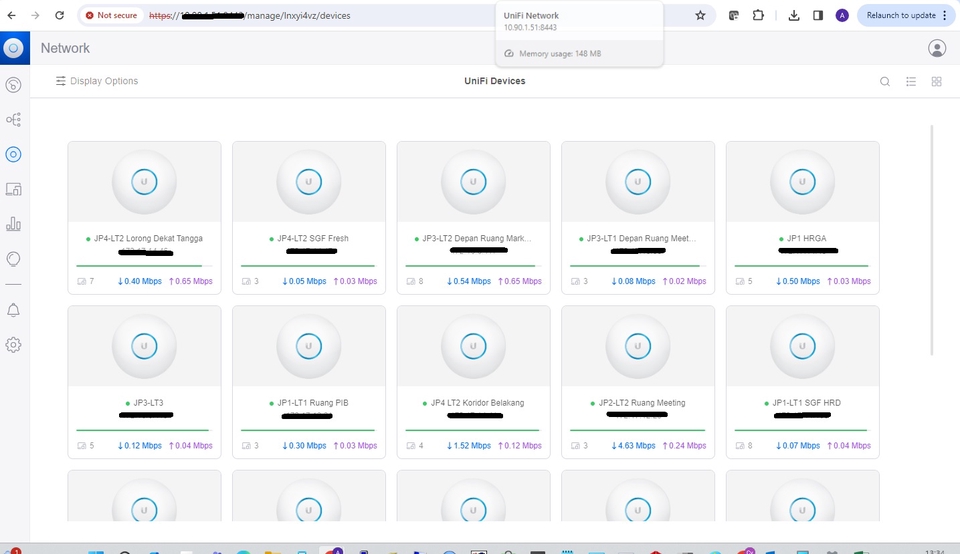Open the Settings gear icon in the sidebar

click(x=13, y=345)
